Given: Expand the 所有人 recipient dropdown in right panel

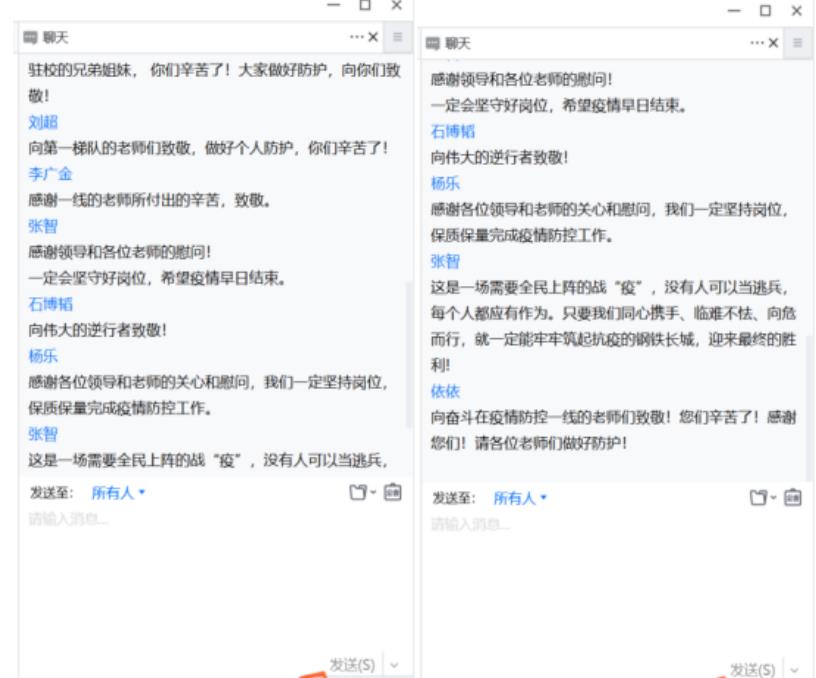Looking at the screenshot, I should click(x=520, y=498).
